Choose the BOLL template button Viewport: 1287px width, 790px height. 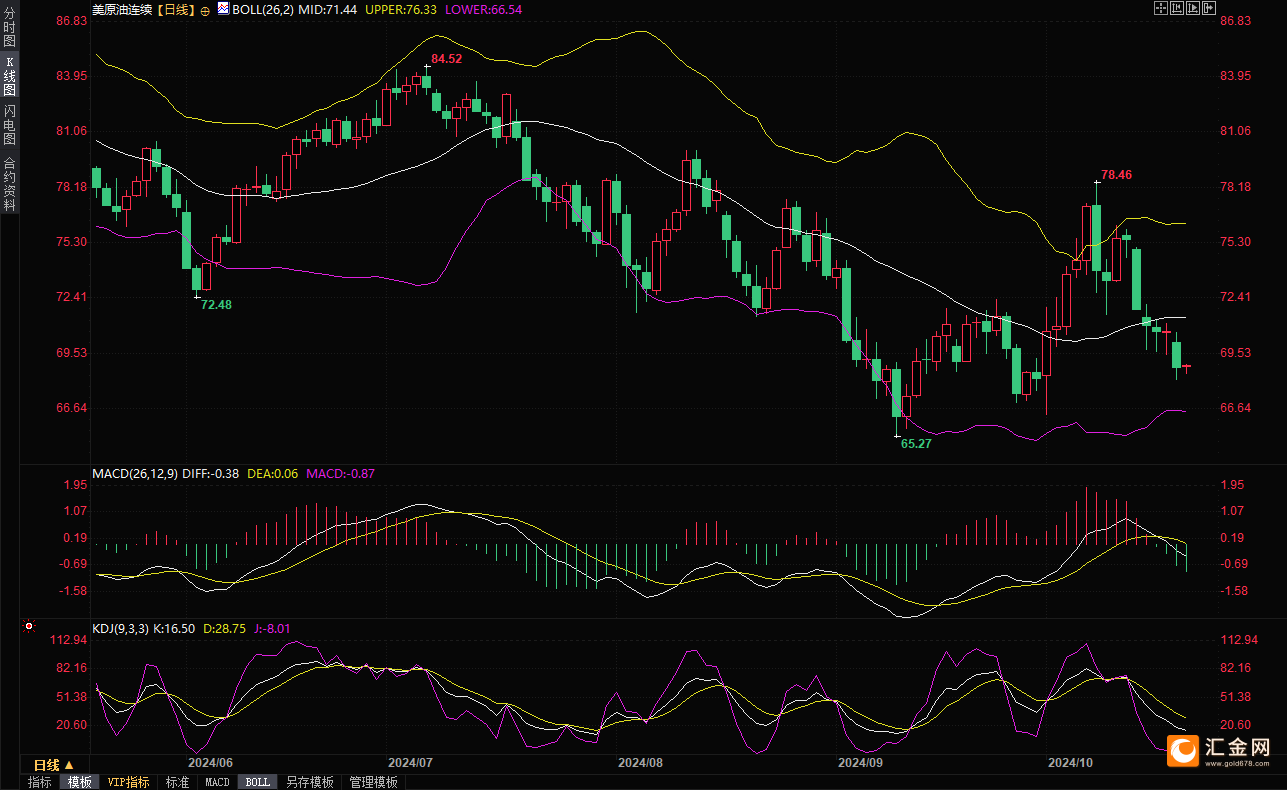(x=257, y=782)
